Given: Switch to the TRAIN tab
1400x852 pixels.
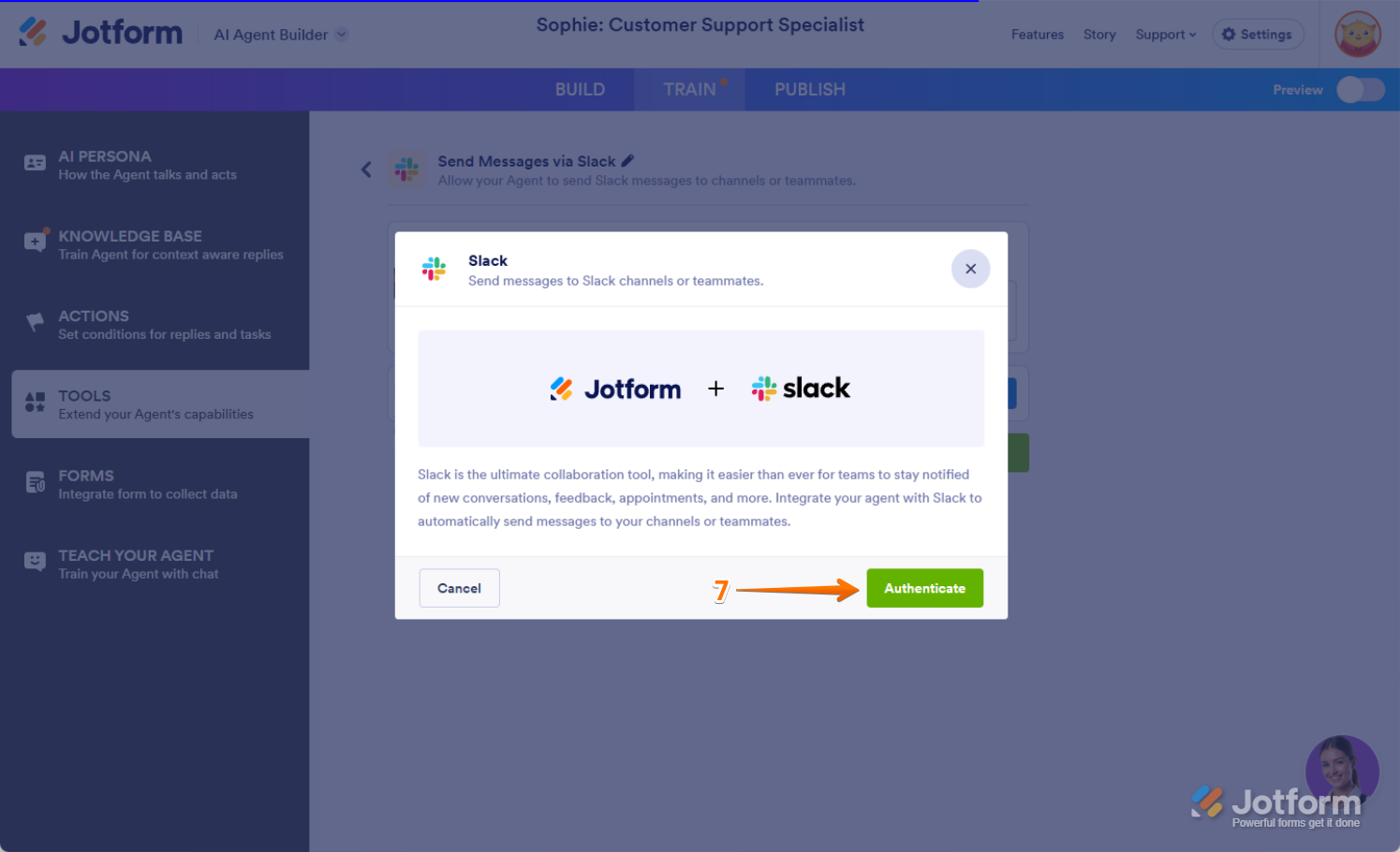Looking at the screenshot, I should [690, 90].
